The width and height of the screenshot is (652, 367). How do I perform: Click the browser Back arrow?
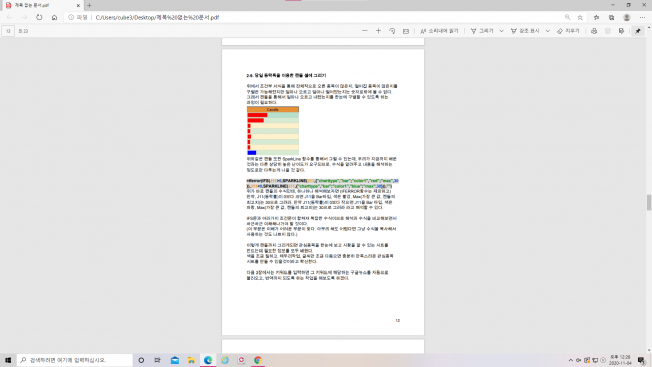10,17
